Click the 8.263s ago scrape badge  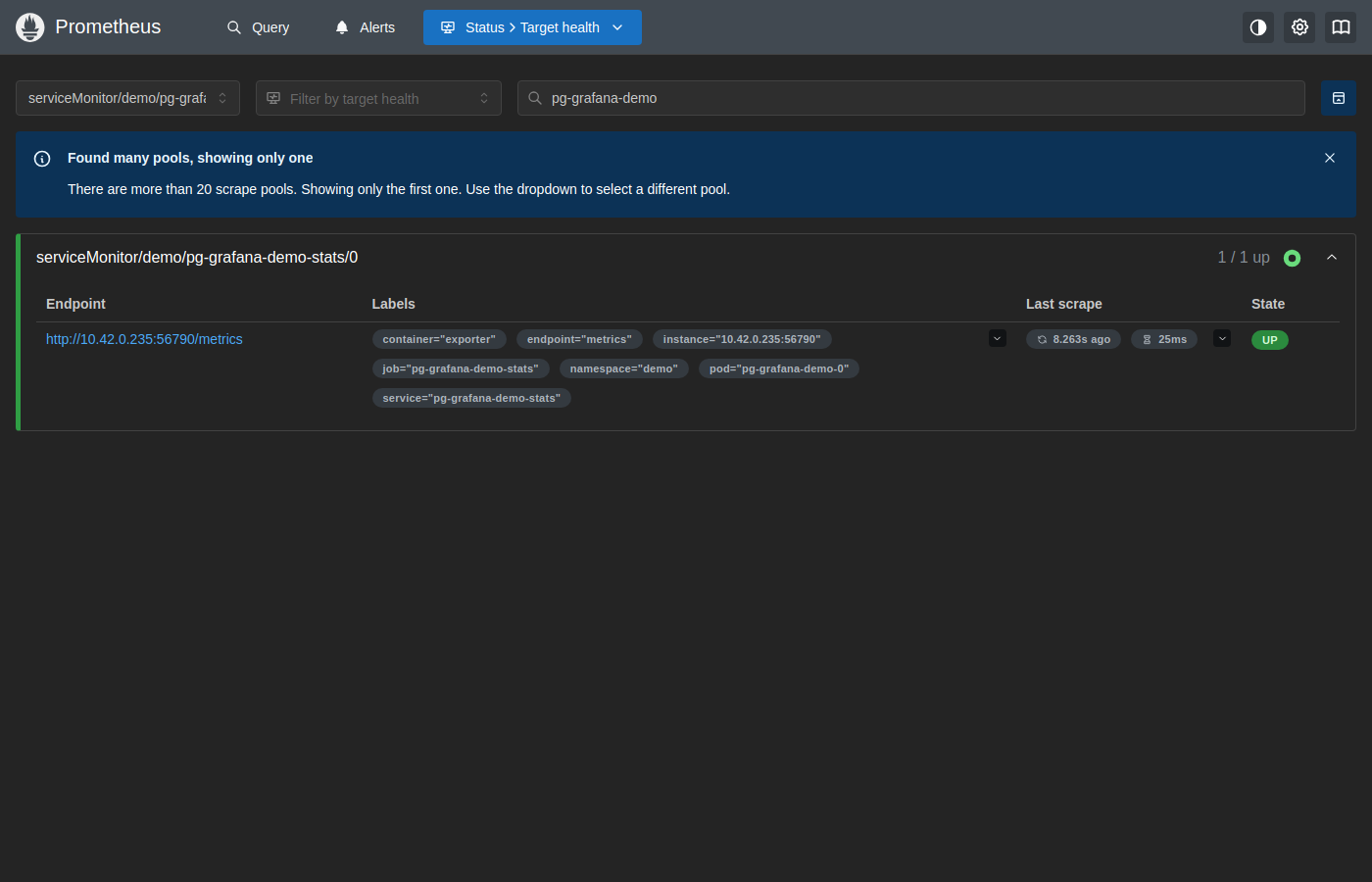click(x=1073, y=339)
